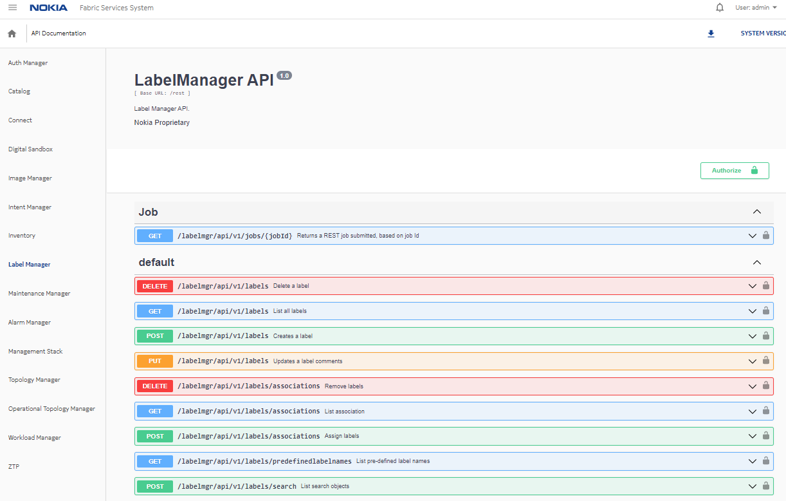Expand the Delete a label chevron
The height and width of the screenshot is (501, 786).
tap(752, 286)
